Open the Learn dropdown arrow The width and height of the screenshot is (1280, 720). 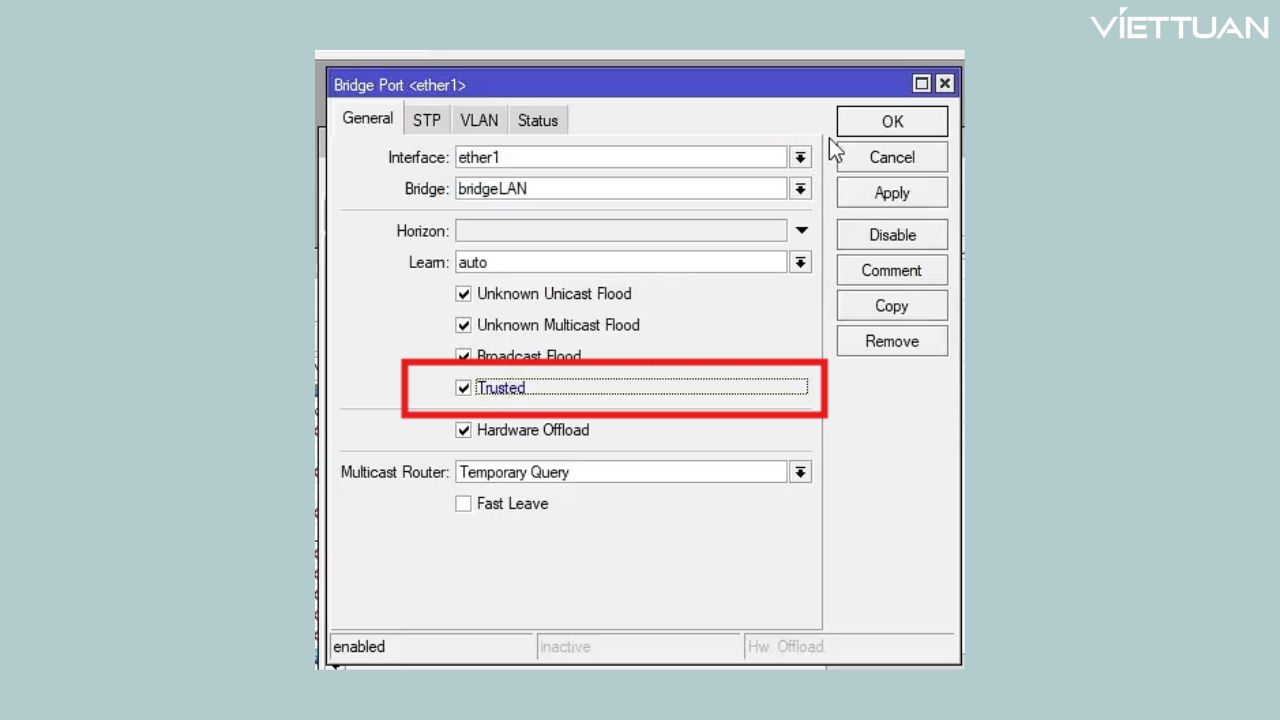[x=800, y=262]
